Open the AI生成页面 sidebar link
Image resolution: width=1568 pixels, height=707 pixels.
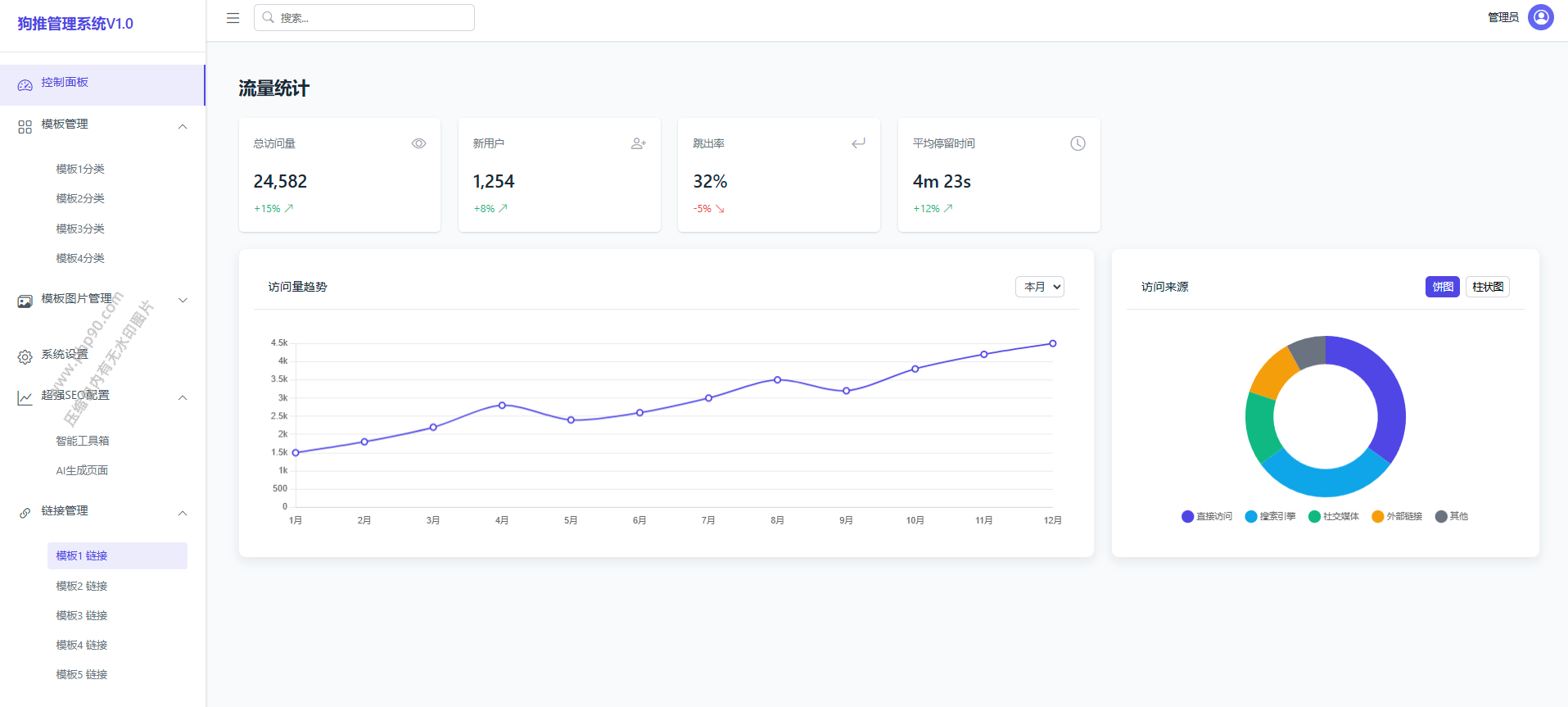(x=82, y=470)
